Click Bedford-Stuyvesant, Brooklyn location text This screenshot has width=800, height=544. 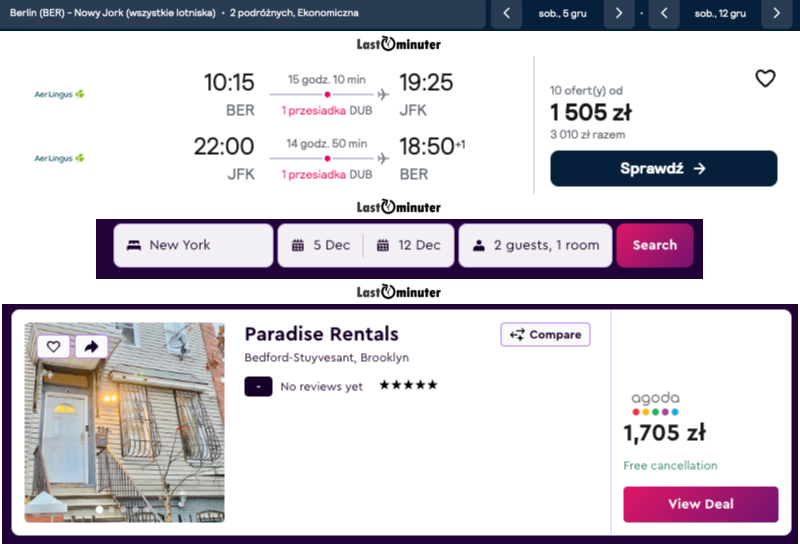[327, 357]
